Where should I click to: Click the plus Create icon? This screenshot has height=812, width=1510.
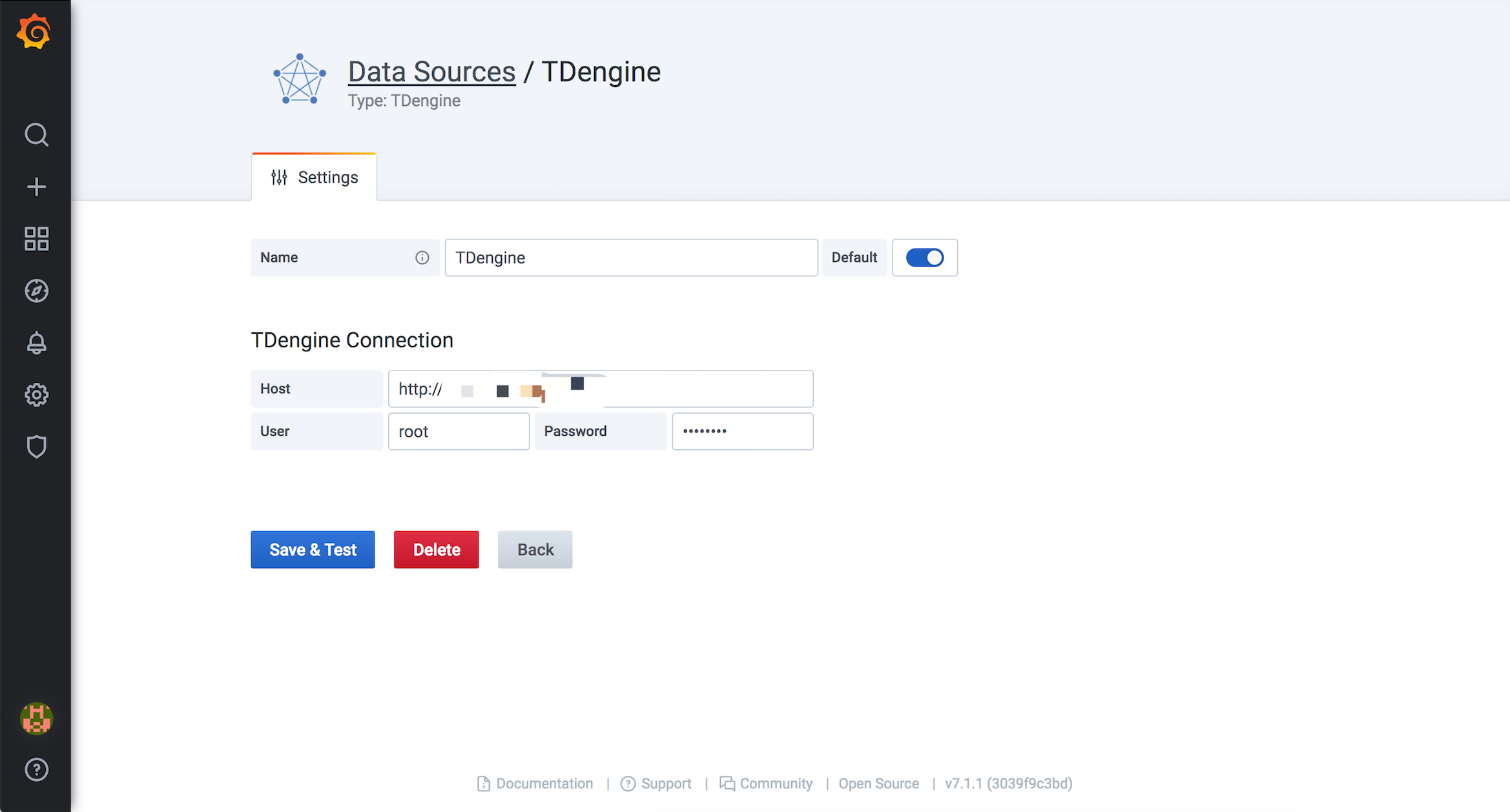click(x=36, y=187)
